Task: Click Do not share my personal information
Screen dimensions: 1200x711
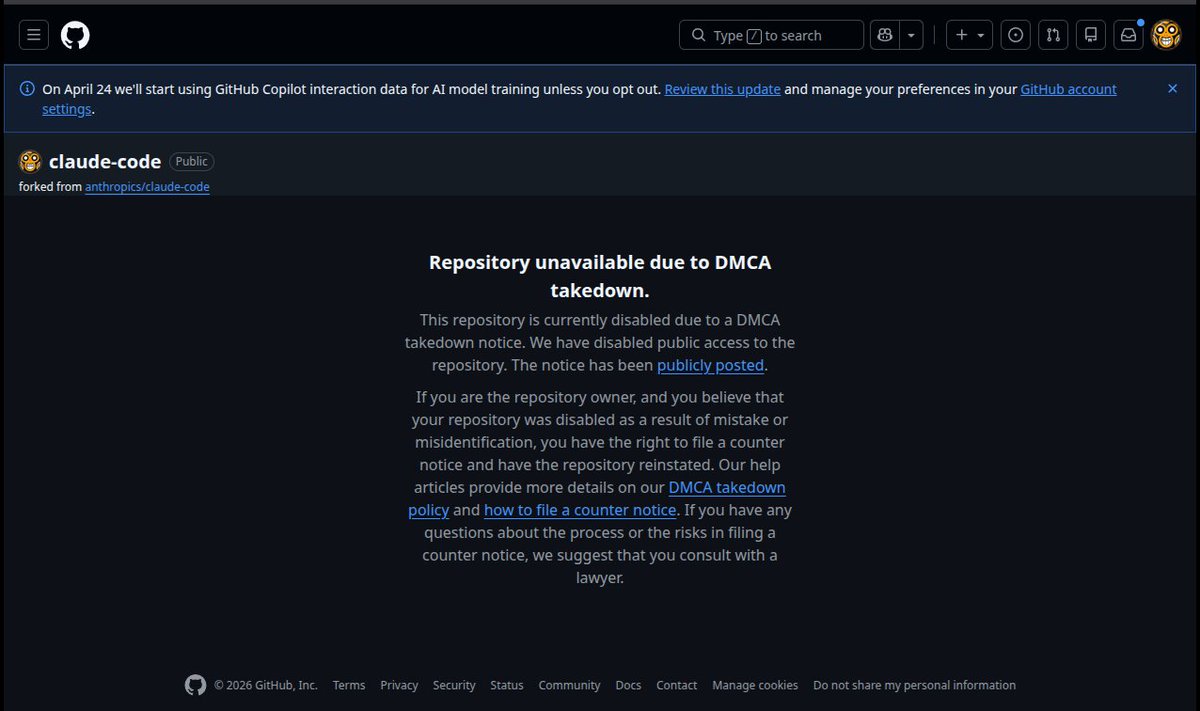Action: pyautogui.click(x=914, y=685)
